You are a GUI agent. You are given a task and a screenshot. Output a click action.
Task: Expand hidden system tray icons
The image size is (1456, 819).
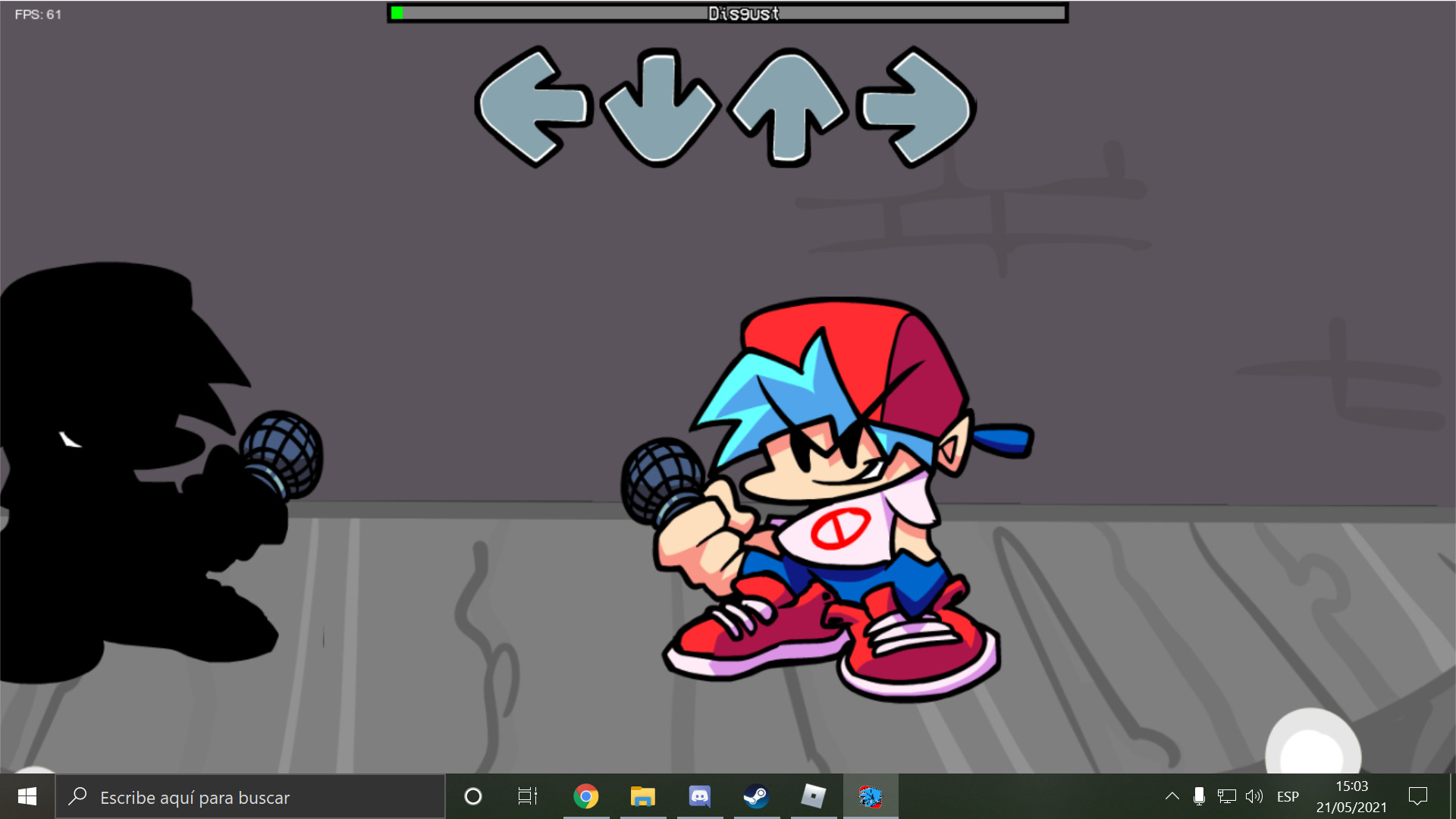click(1172, 796)
